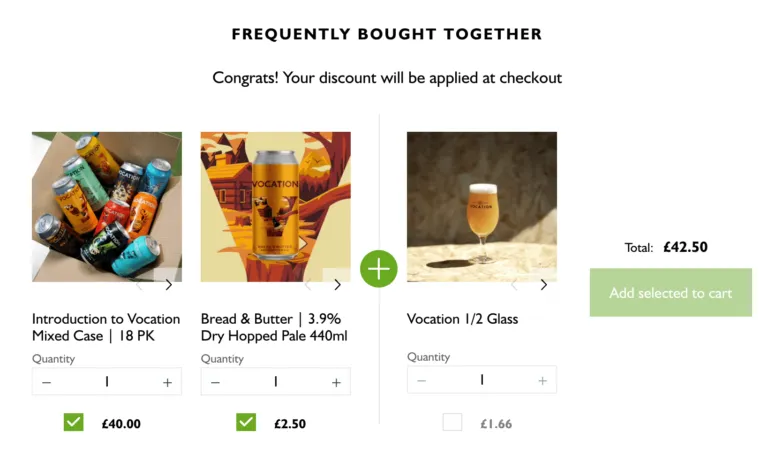Click the Vocation 1/2 Glass photo thumbnail
The image size is (768, 470).
(x=481, y=205)
